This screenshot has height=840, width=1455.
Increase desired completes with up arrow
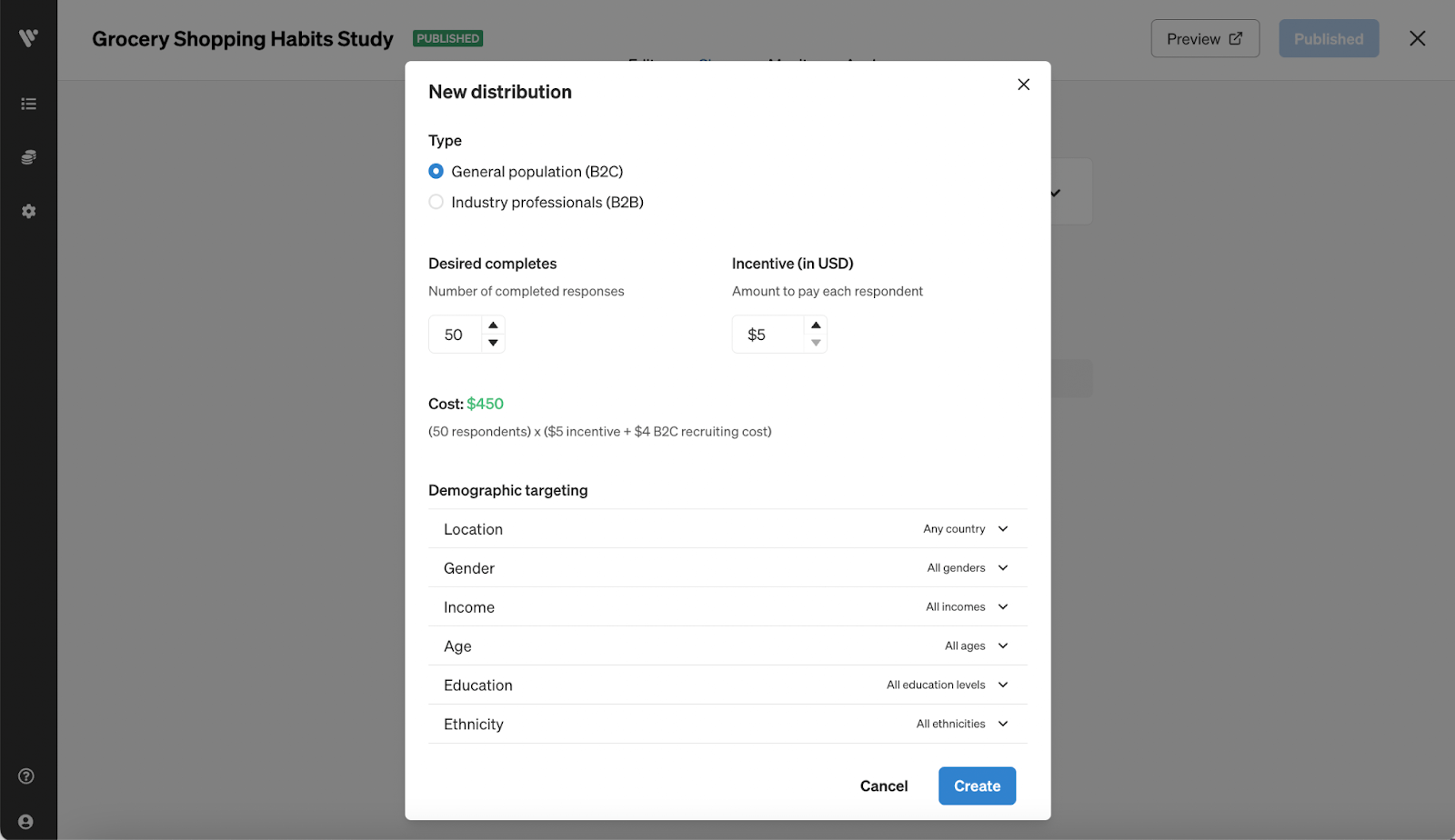pos(493,325)
